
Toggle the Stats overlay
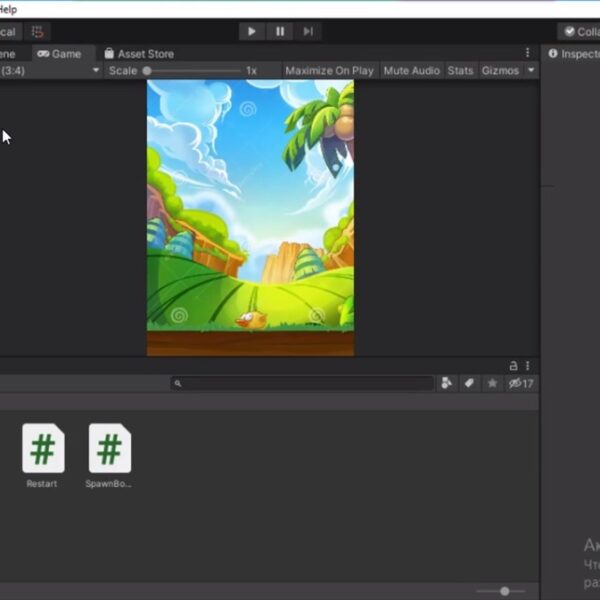(460, 71)
